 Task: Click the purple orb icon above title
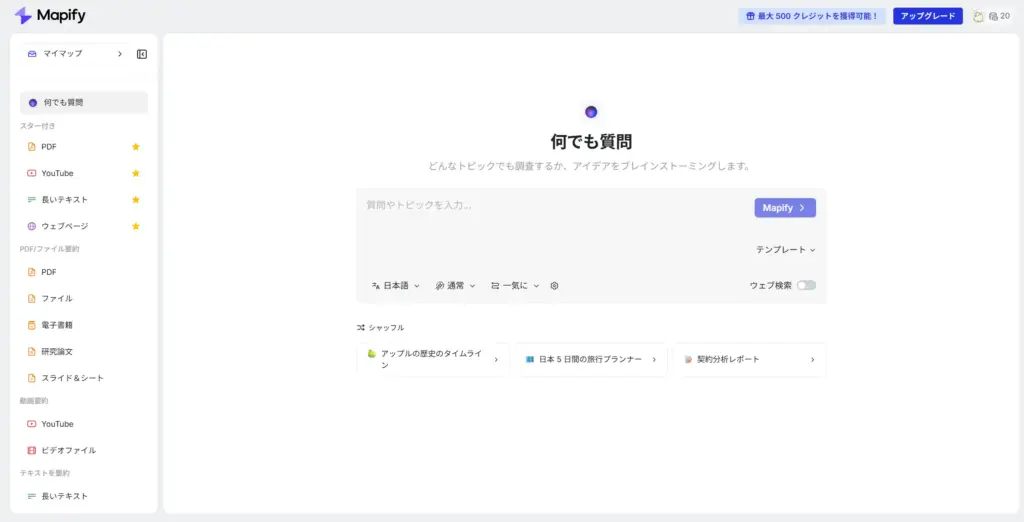pyautogui.click(x=591, y=112)
